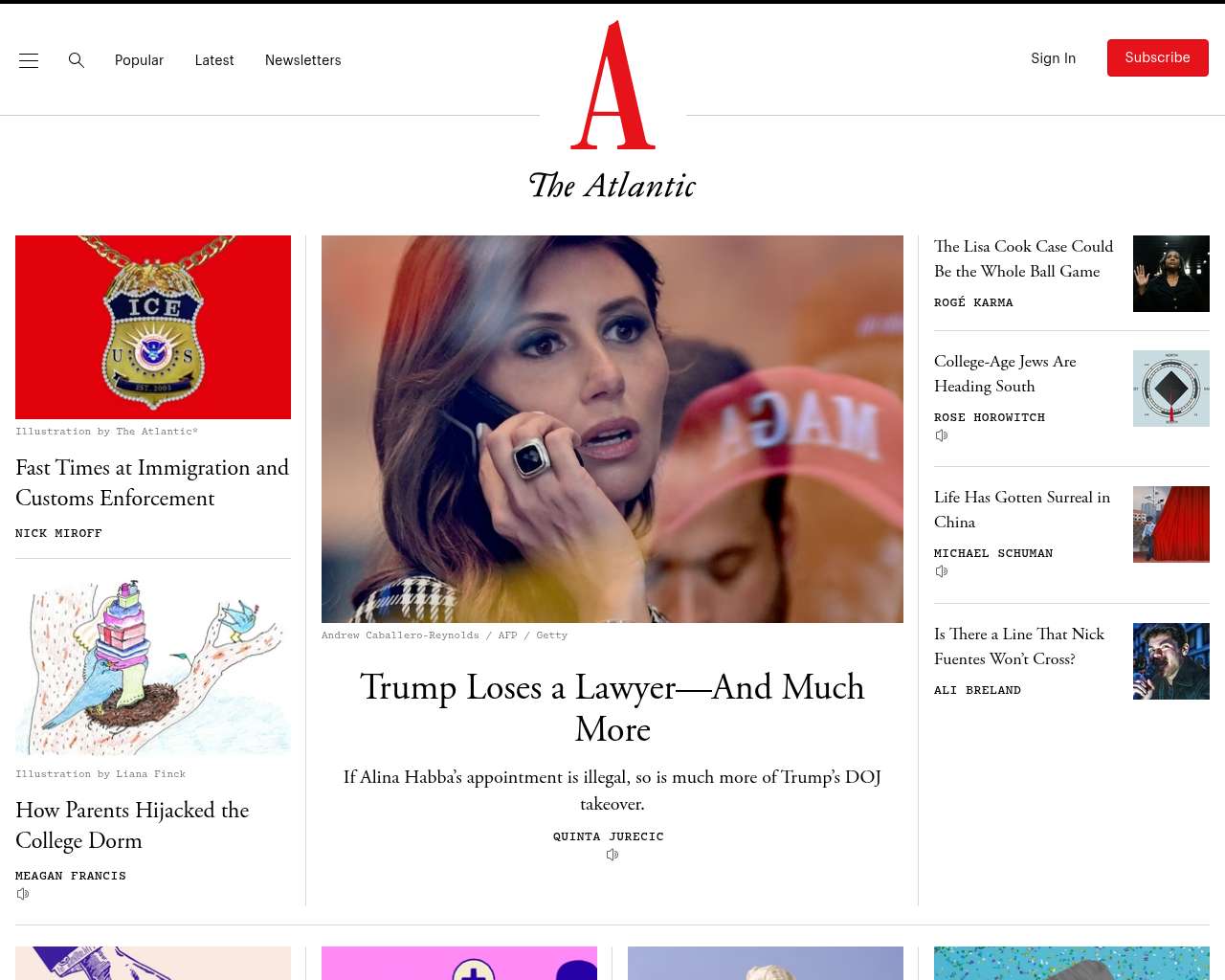Play audio for Trump Loses a Lawyer article
This screenshot has width=1225, height=980.
tap(612, 855)
